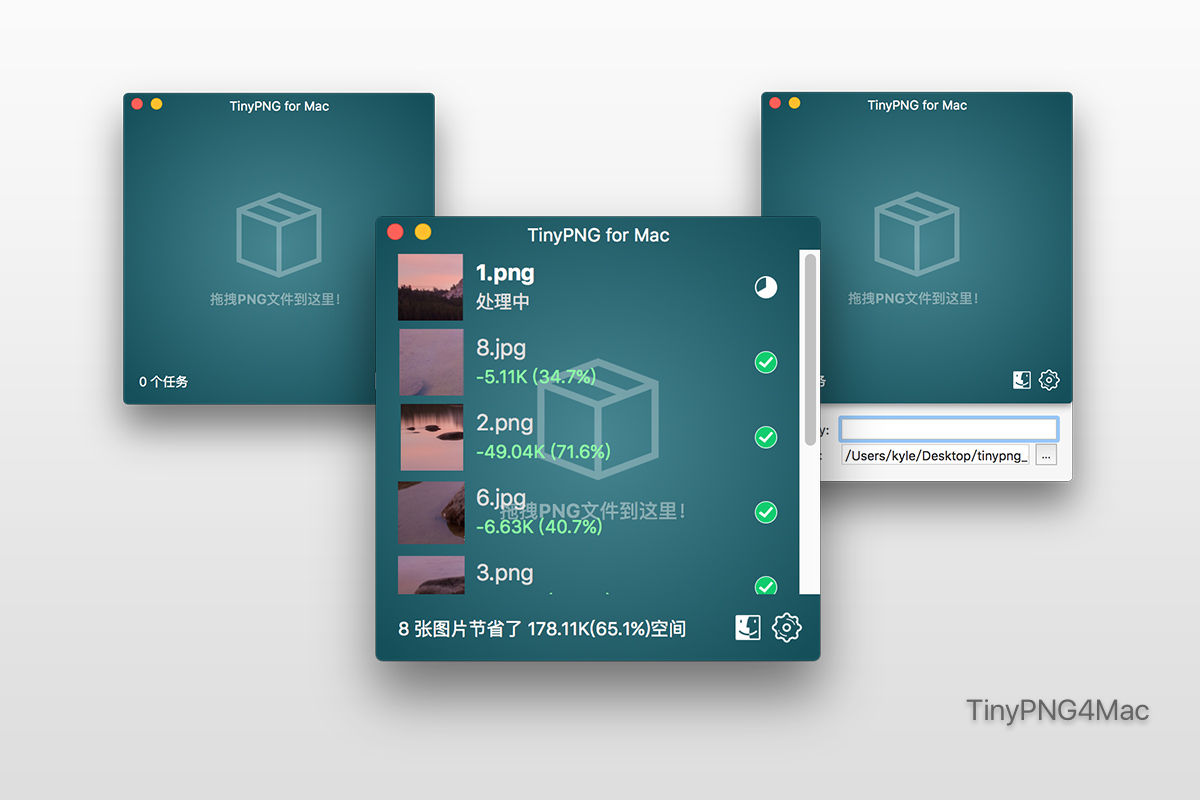Click the green checkmark next to 3.png
The width and height of the screenshot is (1200, 800).
(x=766, y=585)
